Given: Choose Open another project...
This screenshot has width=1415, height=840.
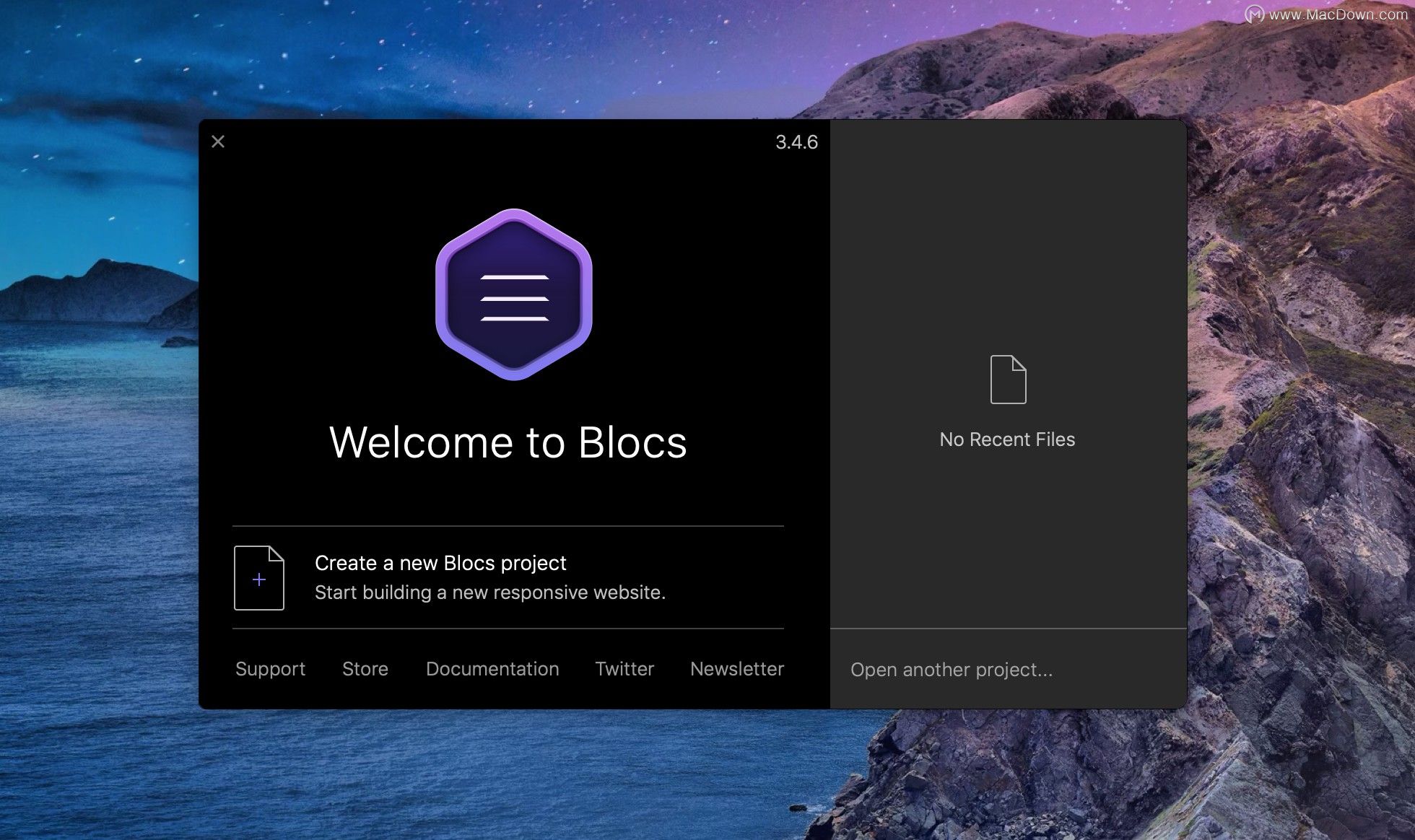Looking at the screenshot, I should (952, 670).
